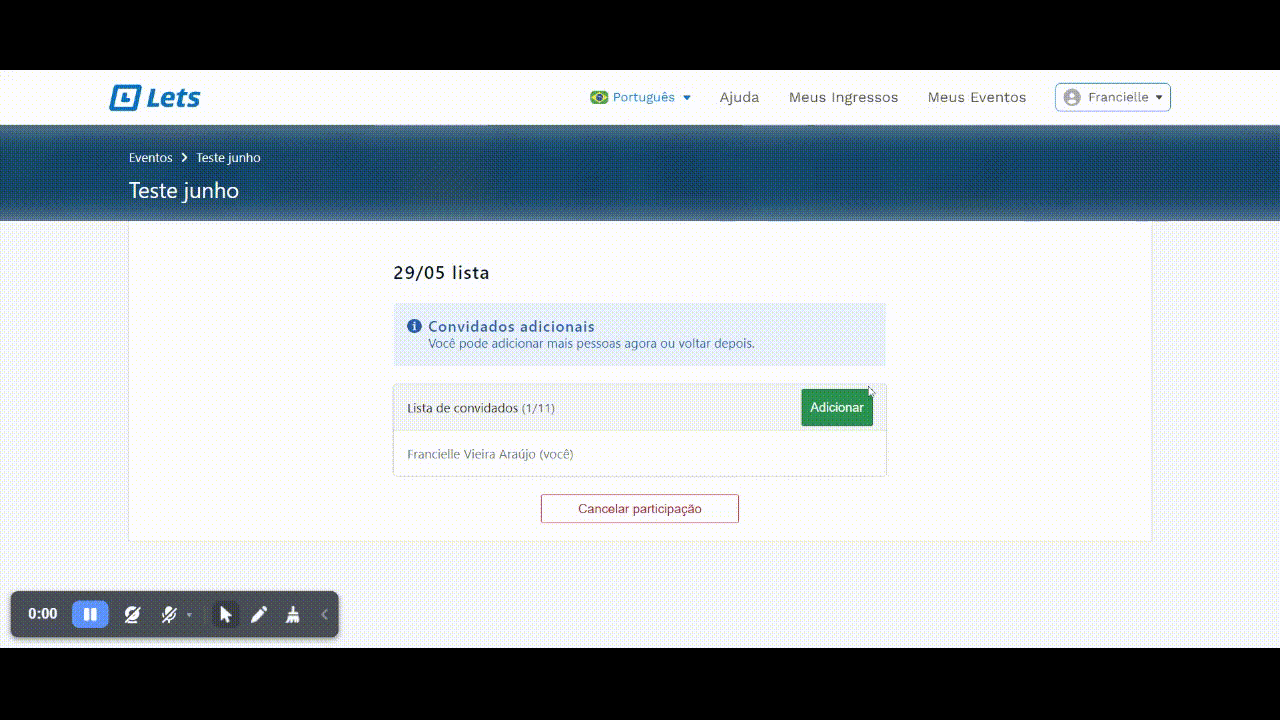Click the broom clear-annotations icon
The image size is (1280, 720).
(x=292, y=614)
